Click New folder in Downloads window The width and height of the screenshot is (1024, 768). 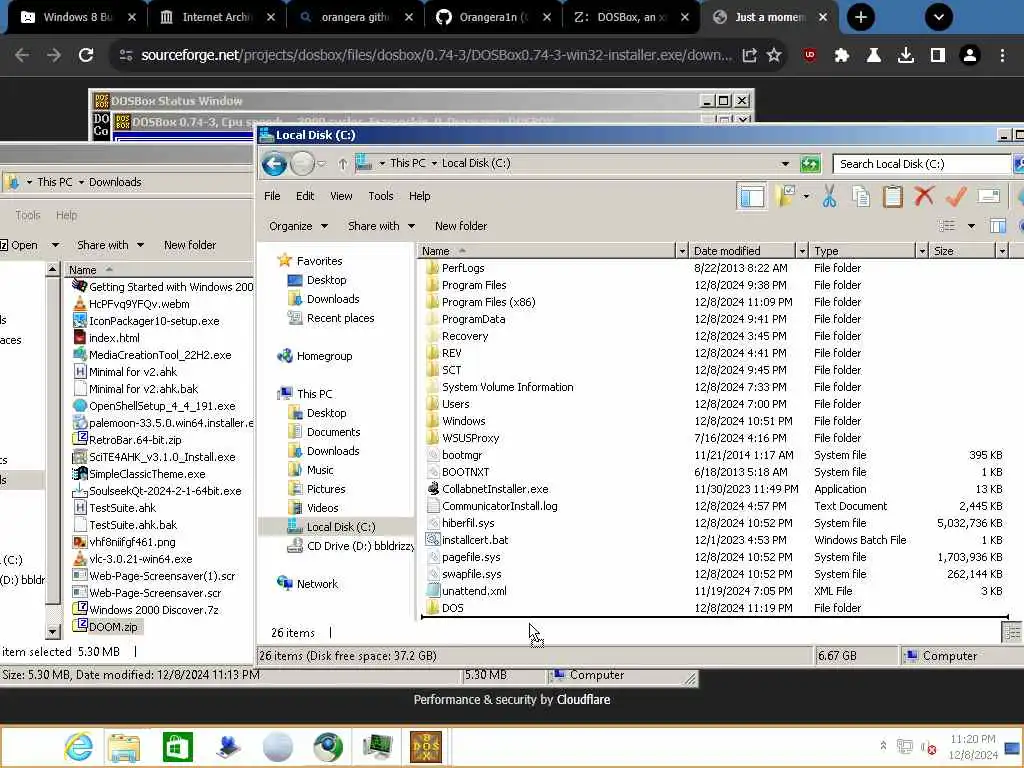190,245
